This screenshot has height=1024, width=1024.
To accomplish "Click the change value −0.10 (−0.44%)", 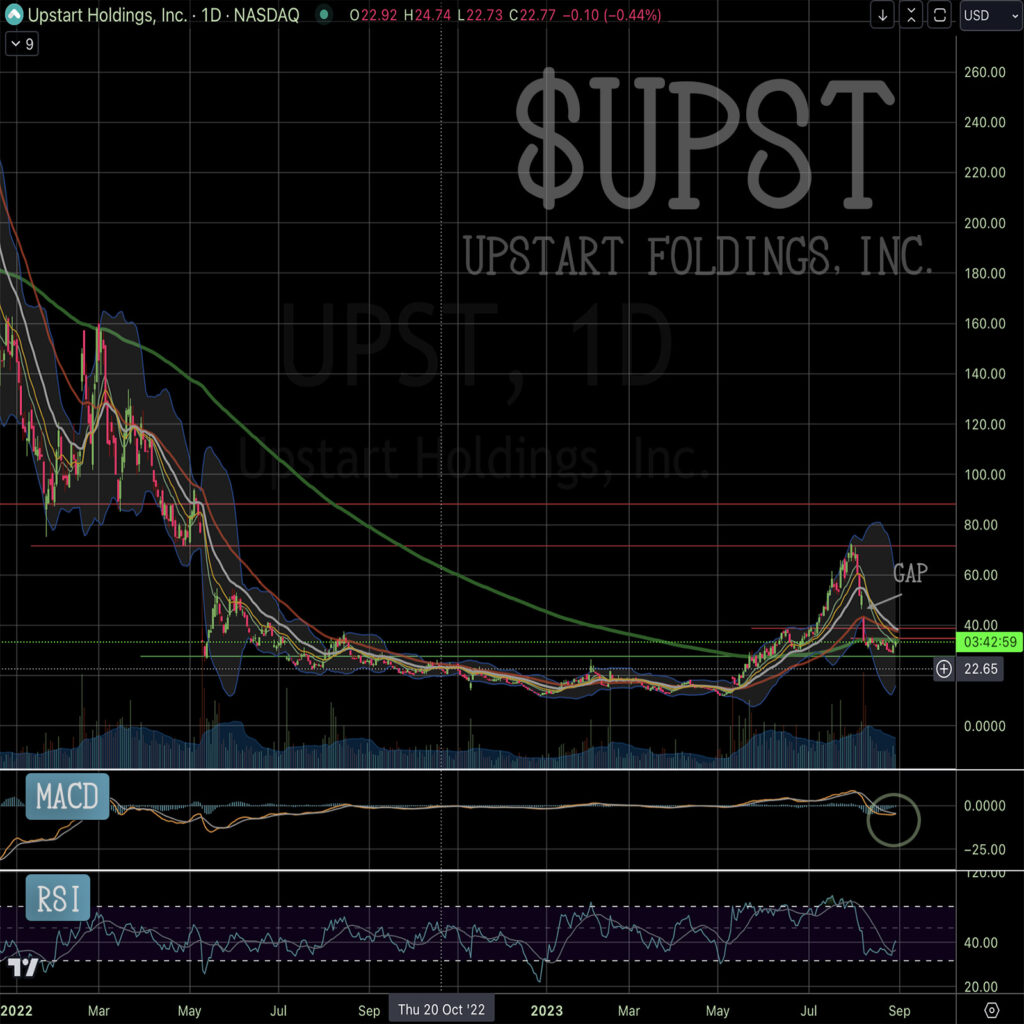I will coord(612,15).
